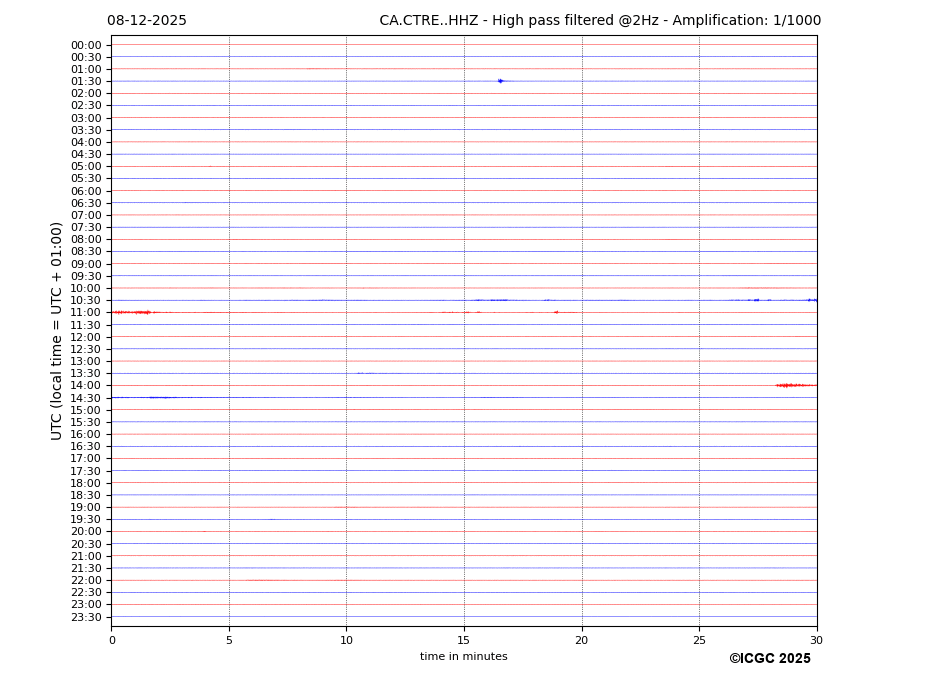Viewport: 927px width, 696px height.
Task: Pick the 14:30 time row label
Action: tap(86, 398)
